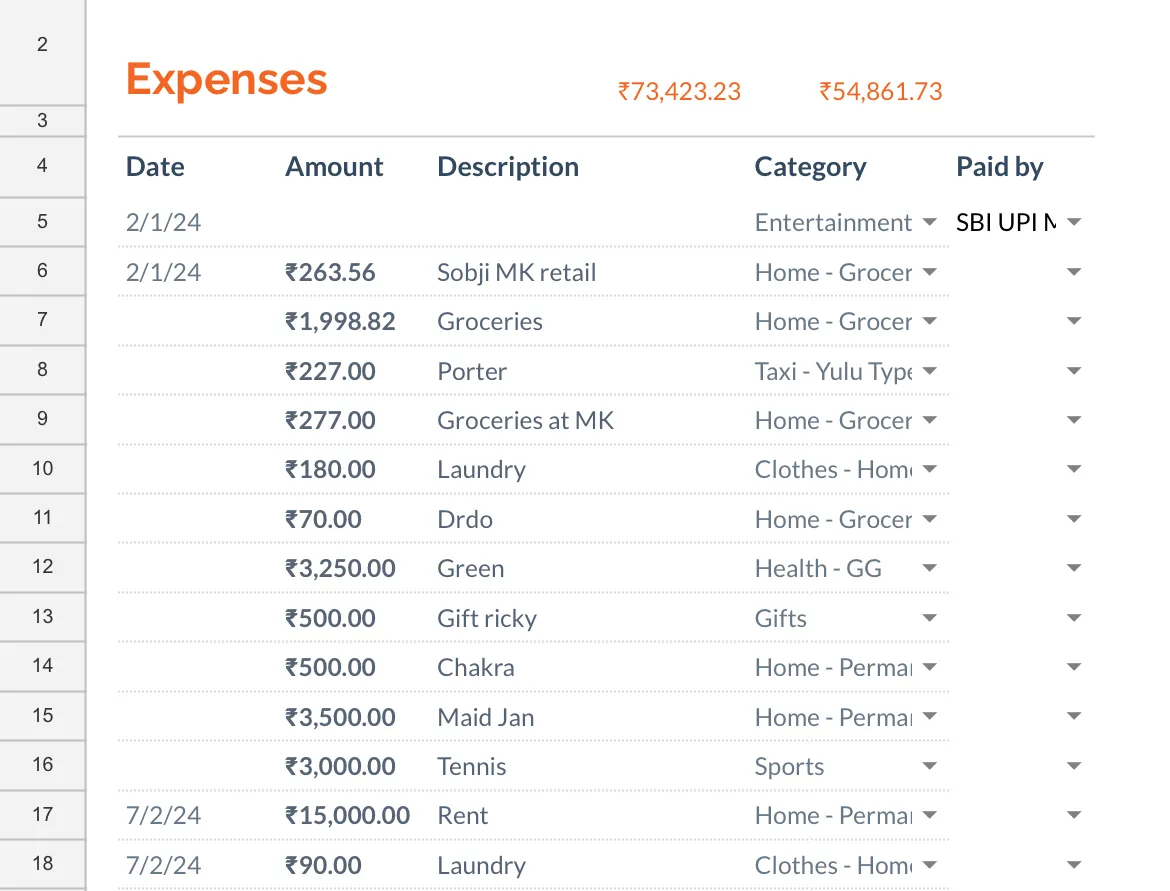Select the Paid by column header
Image resolution: width=1170 pixels, height=891 pixels.
[1000, 166]
